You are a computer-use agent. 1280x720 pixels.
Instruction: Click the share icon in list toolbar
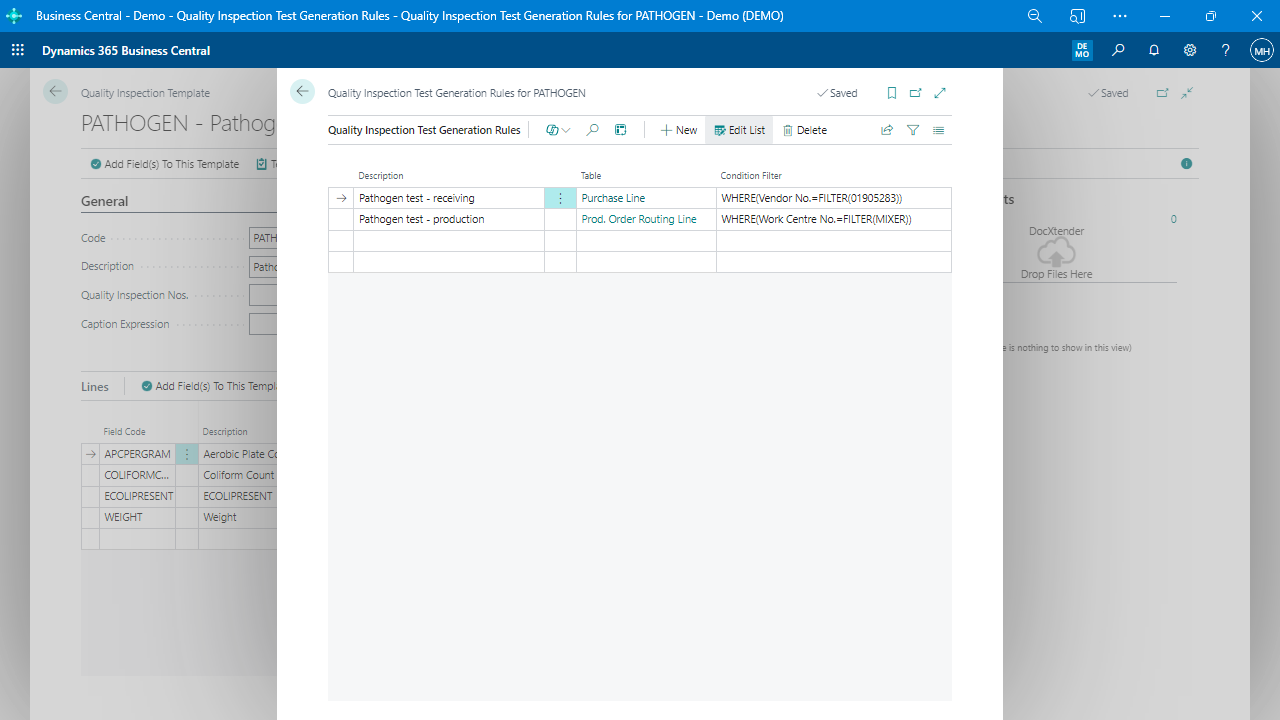(886, 130)
